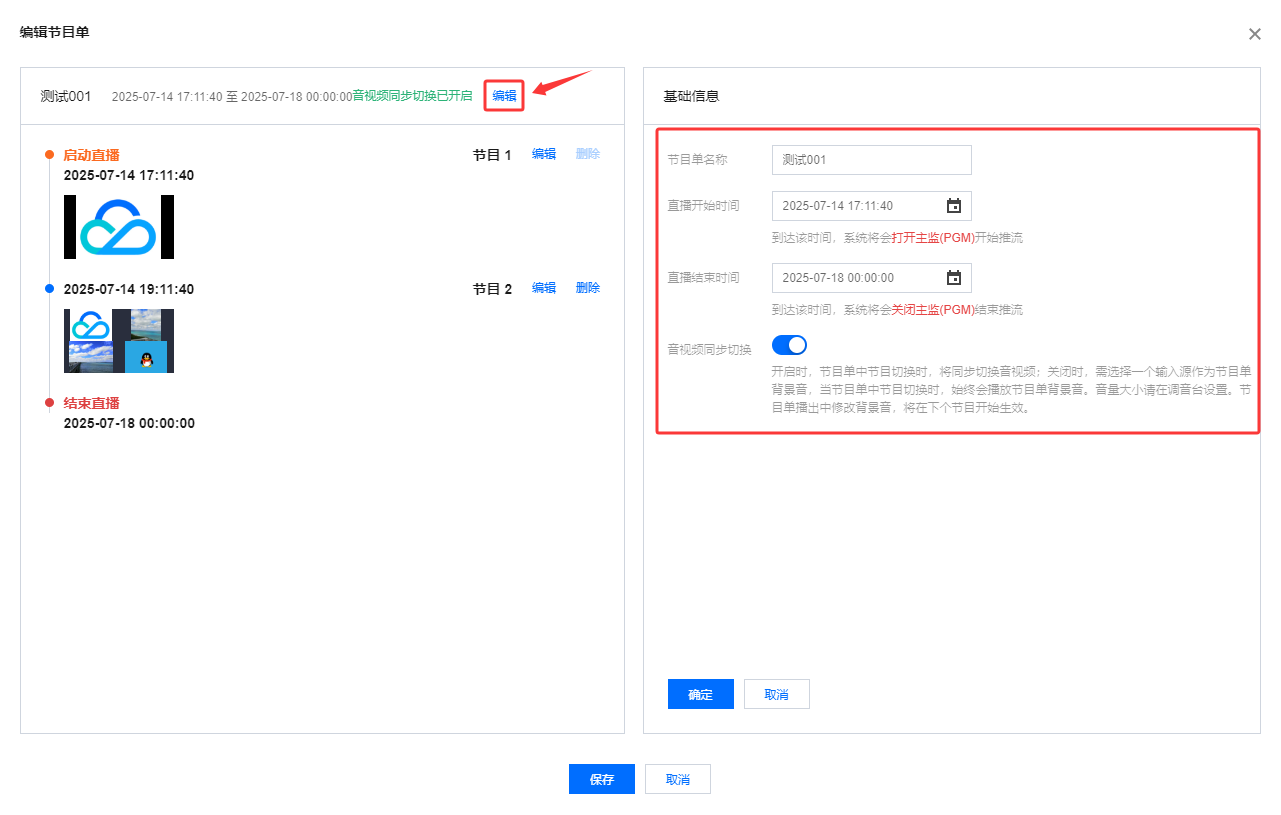Click the 关闭主监(PGM) red hint text

[933, 310]
